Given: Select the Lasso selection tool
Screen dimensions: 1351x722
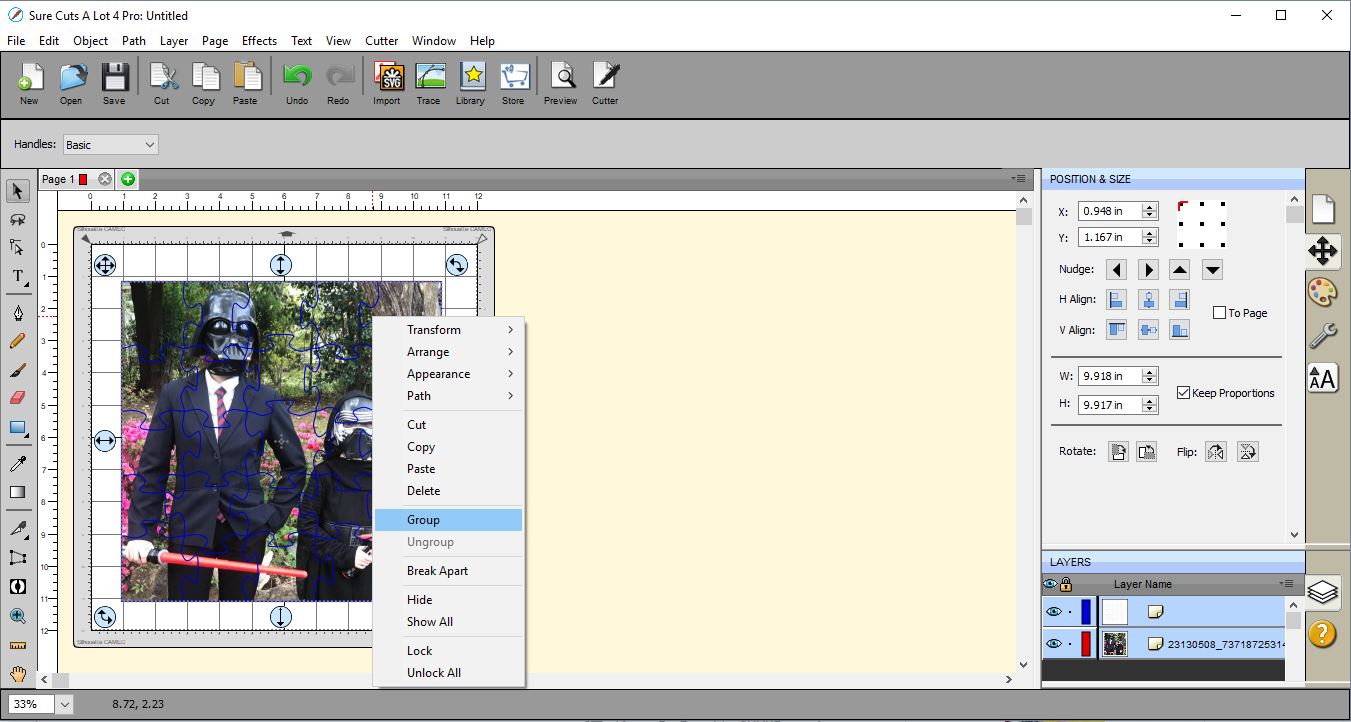Looking at the screenshot, I should [17, 219].
